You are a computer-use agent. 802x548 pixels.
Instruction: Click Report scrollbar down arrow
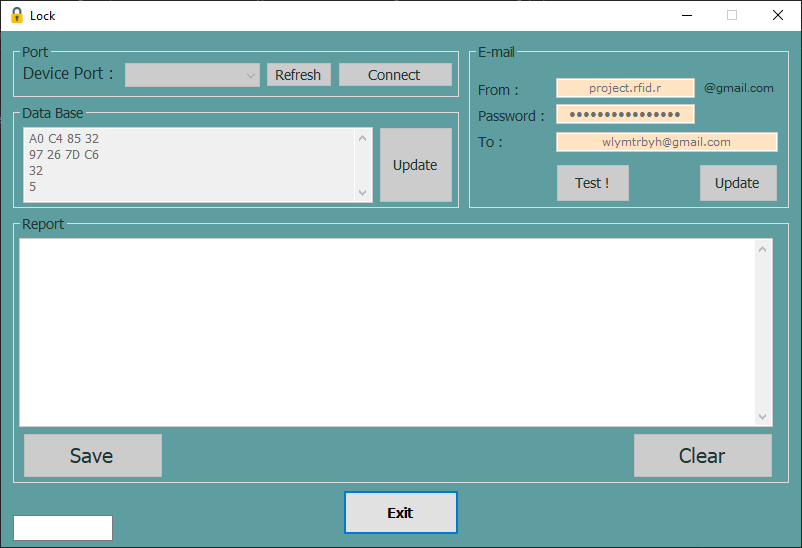(763, 416)
